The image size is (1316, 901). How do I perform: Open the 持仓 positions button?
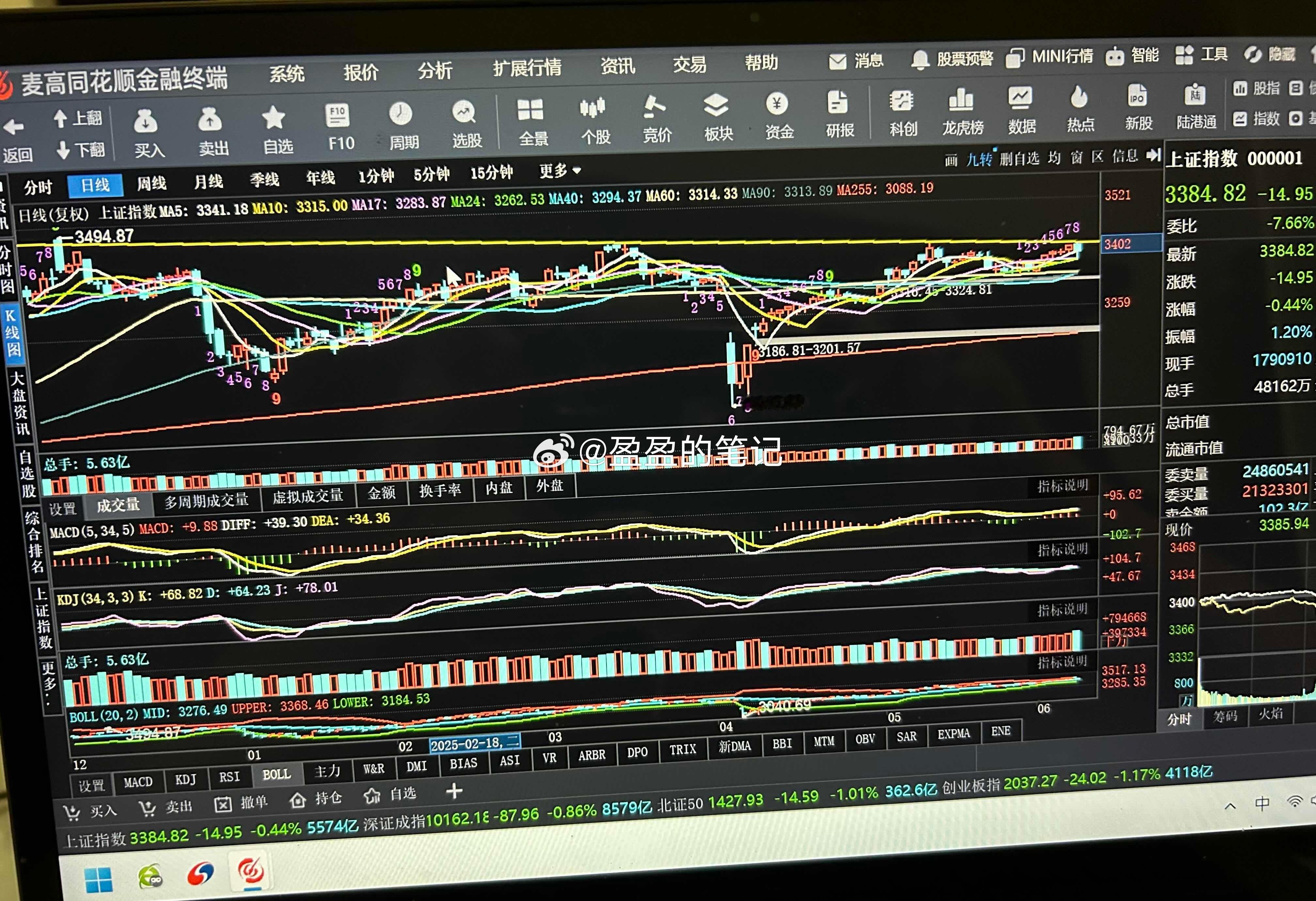click(x=316, y=799)
